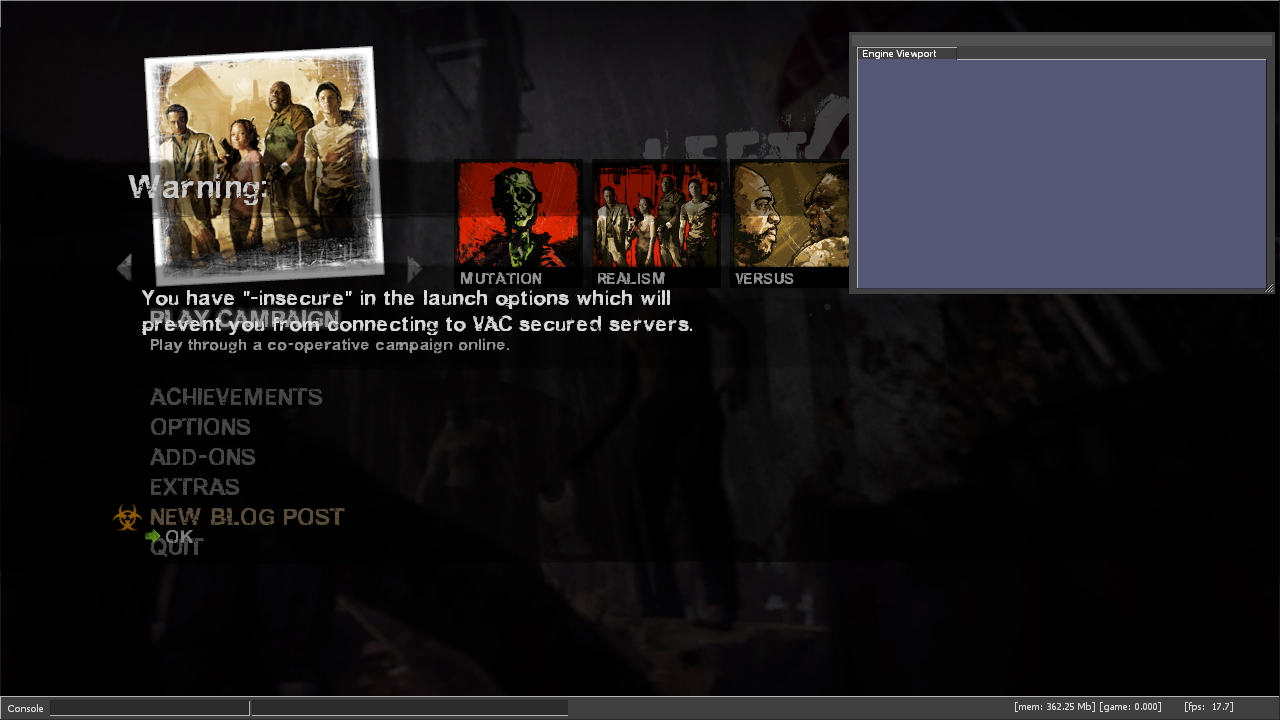Switch to the Engine Viewport tab
The image size is (1280, 720).
click(x=906, y=54)
